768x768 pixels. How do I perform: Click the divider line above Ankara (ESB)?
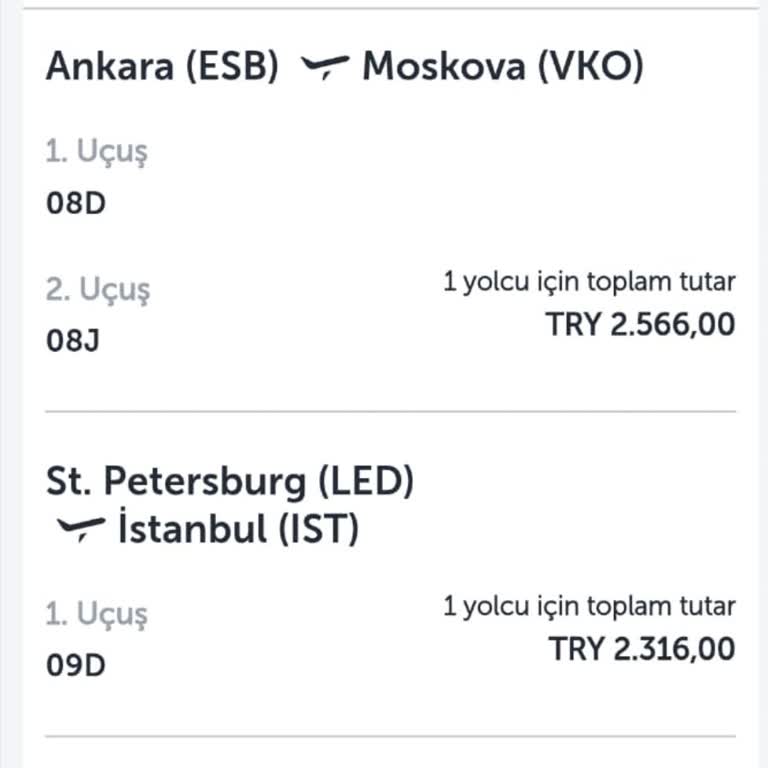pyautogui.click(x=391, y=9)
